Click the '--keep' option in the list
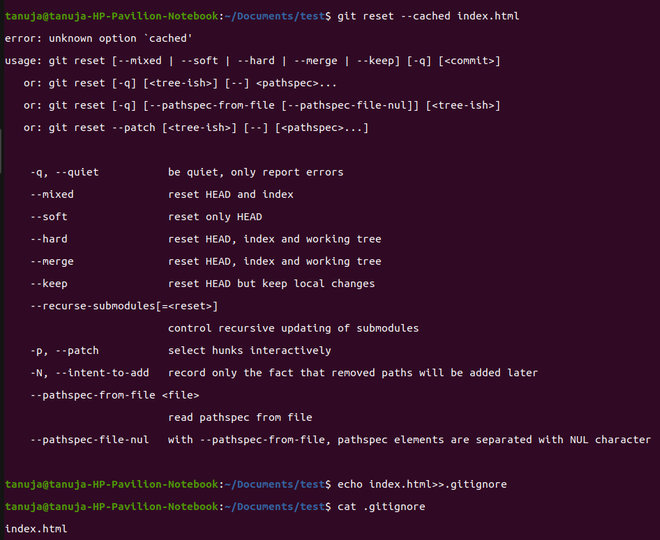 [x=49, y=283]
